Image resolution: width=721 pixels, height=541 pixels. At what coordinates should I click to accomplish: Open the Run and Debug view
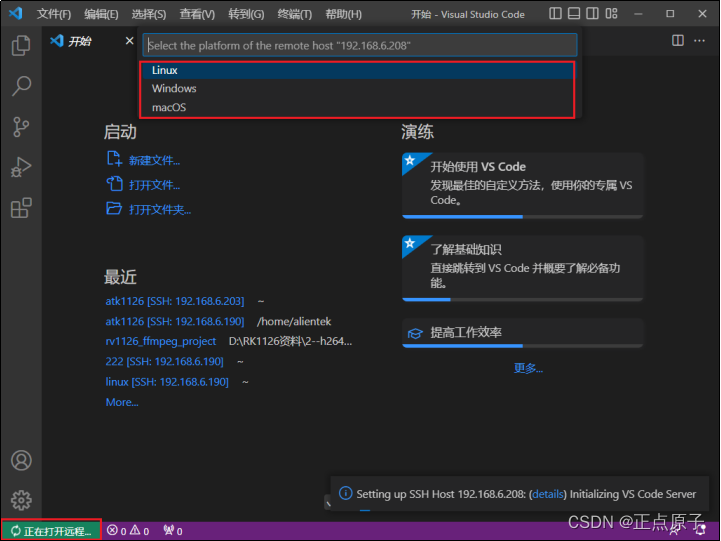click(x=21, y=167)
